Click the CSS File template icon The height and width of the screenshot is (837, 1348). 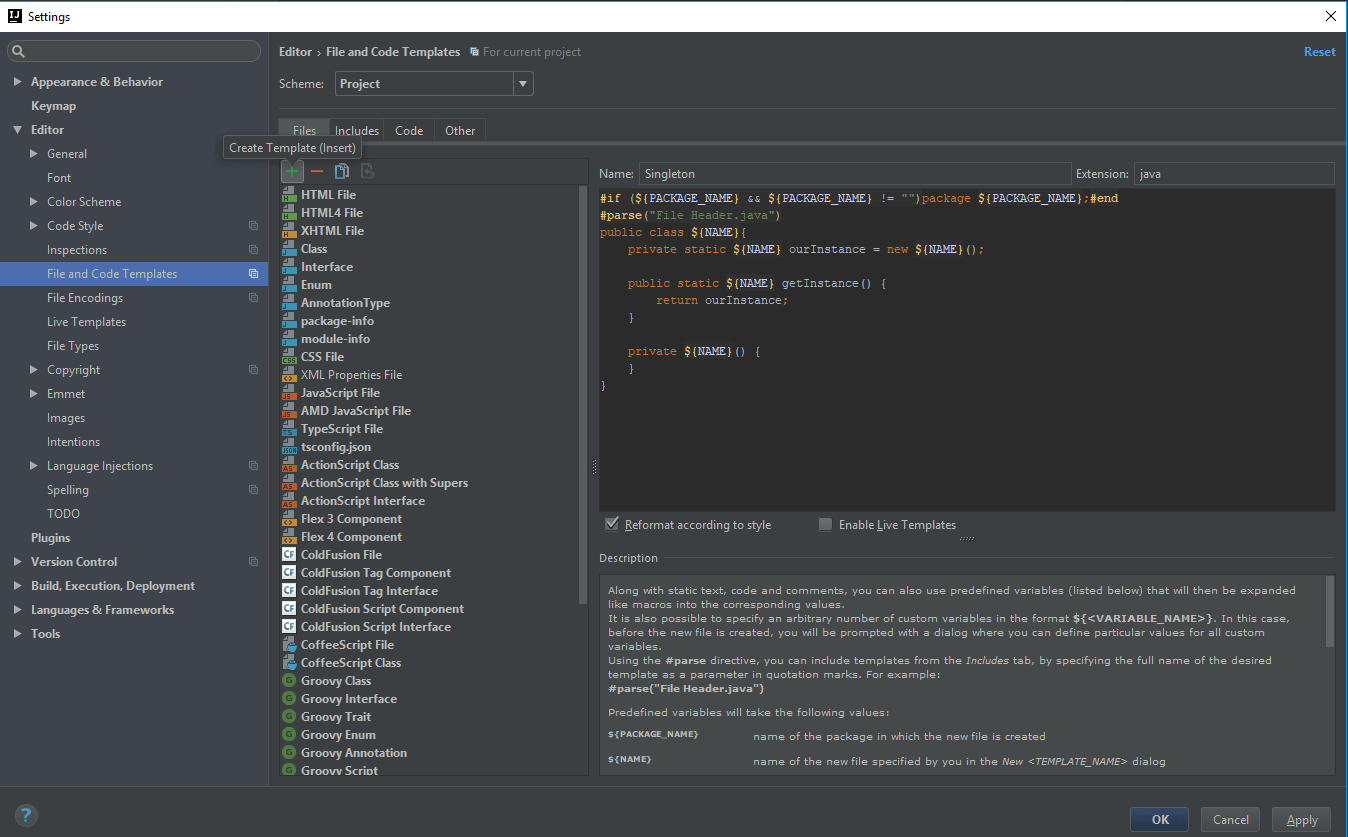pos(289,357)
